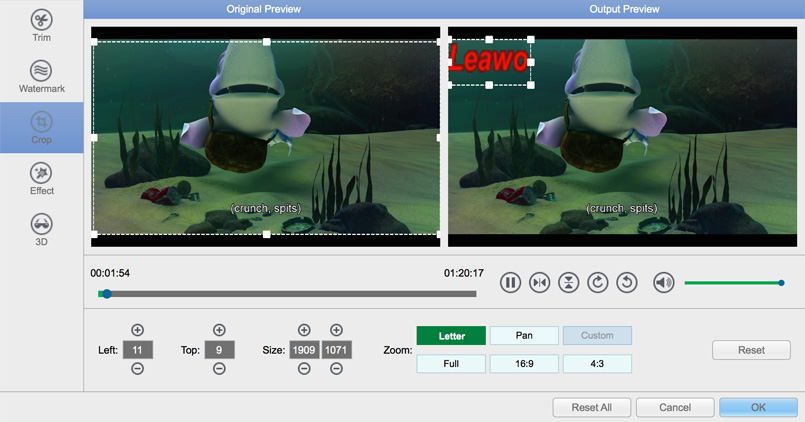This screenshot has width=805, height=422.
Task: Flip the video horizontally
Action: click(540, 282)
